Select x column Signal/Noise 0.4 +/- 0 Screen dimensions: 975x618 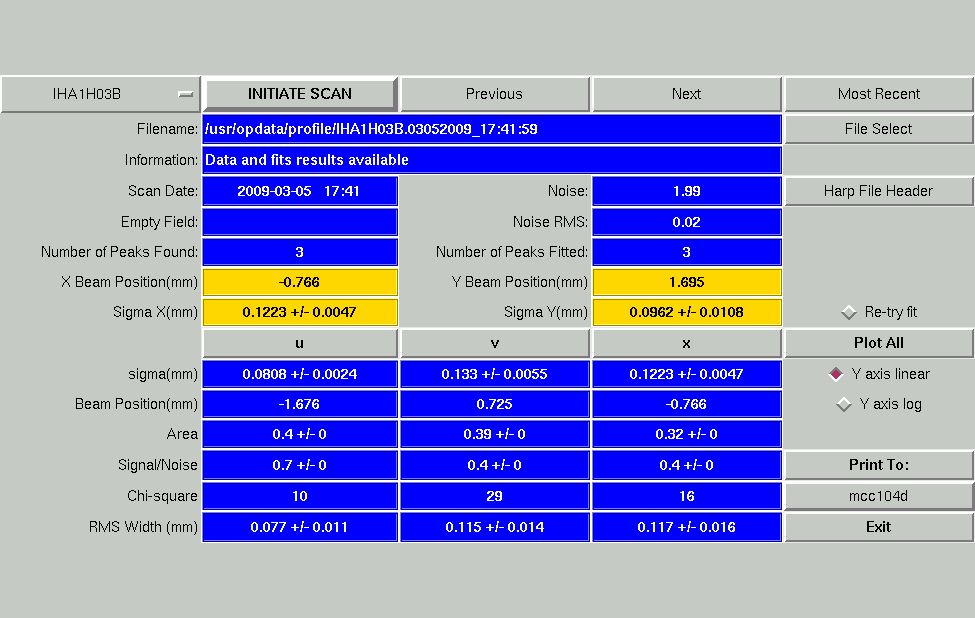[686, 465]
